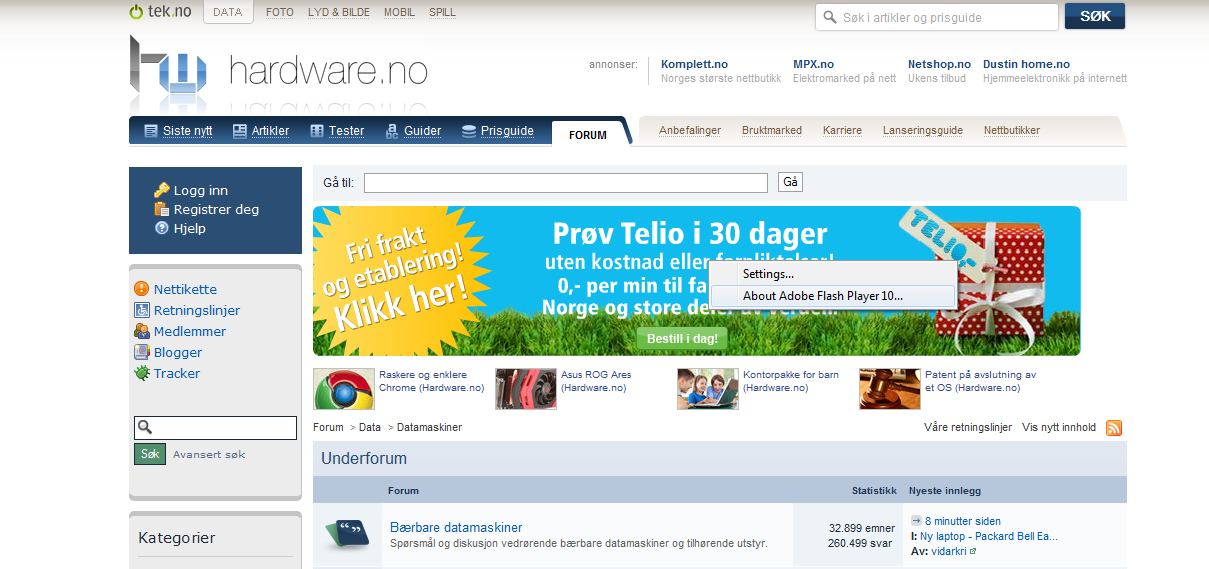Focus the sidebar forum search field

click(x=215, y=428)
